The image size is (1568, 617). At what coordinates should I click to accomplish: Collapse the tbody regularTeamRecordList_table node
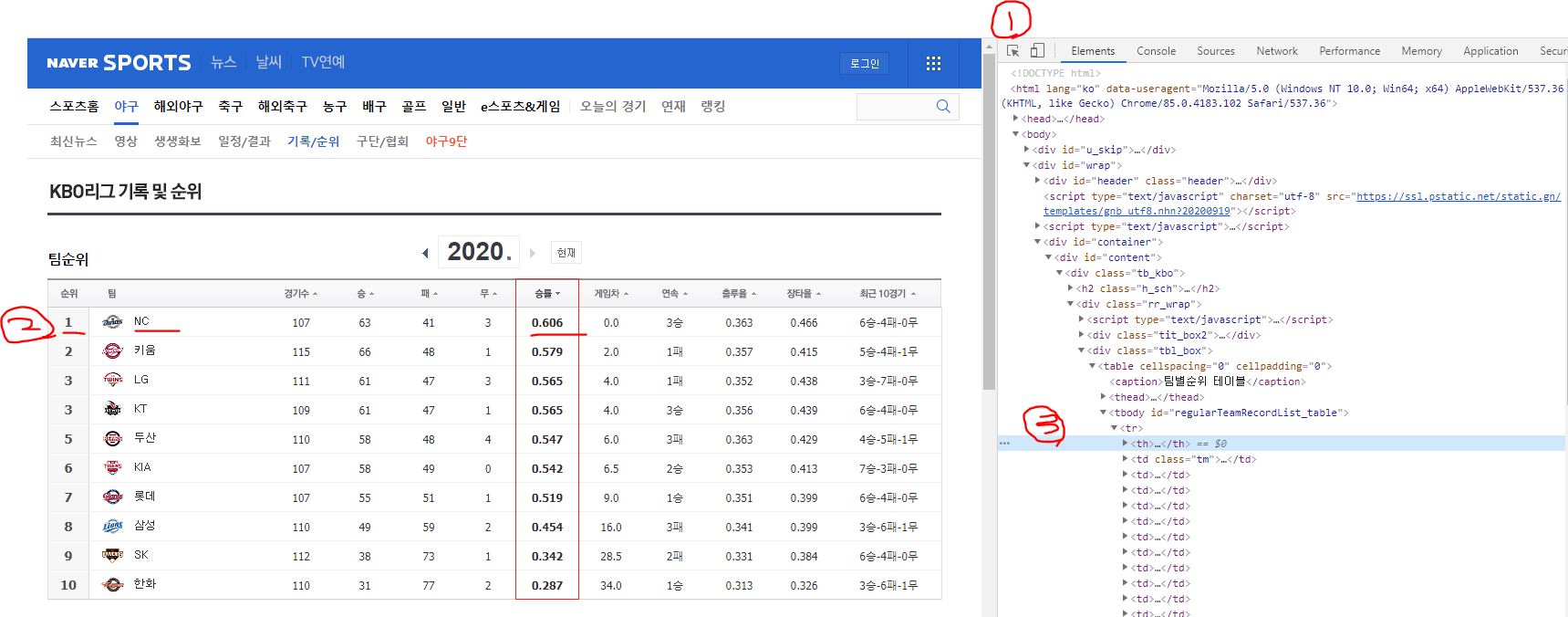tap(1104, 413)
